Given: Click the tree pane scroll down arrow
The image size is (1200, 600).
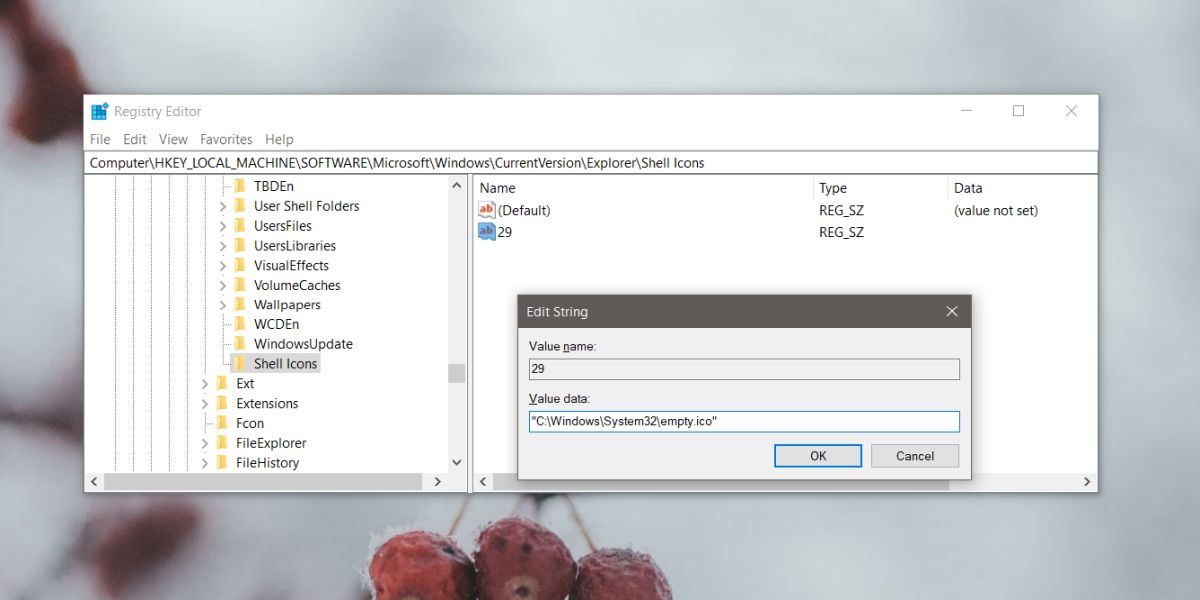Looking at the screenshot, I should 457,463.
